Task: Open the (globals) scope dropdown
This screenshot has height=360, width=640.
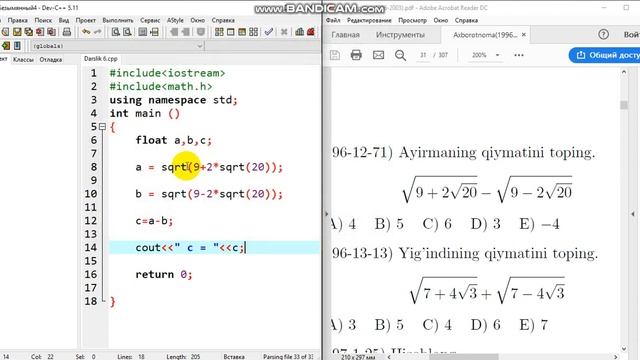Action: 200,46
